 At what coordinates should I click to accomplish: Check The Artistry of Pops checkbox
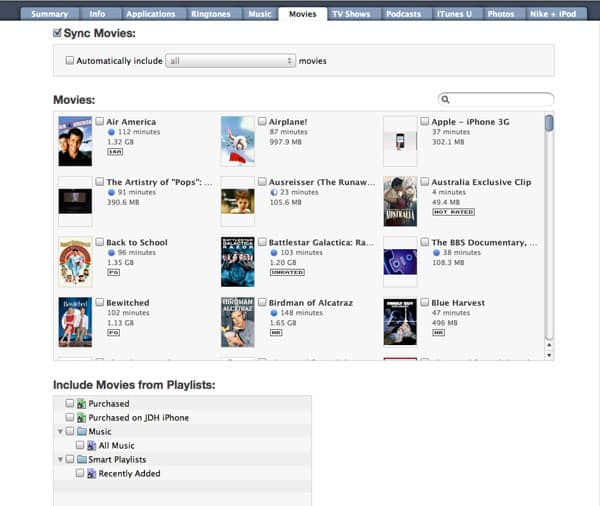click(x=99, y=181)
